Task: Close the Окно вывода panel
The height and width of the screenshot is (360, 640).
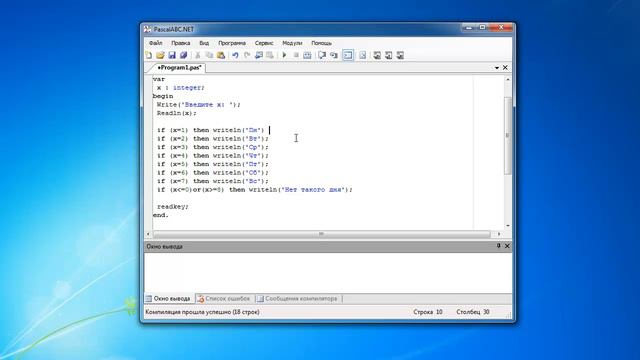Action: click(507, 246)
